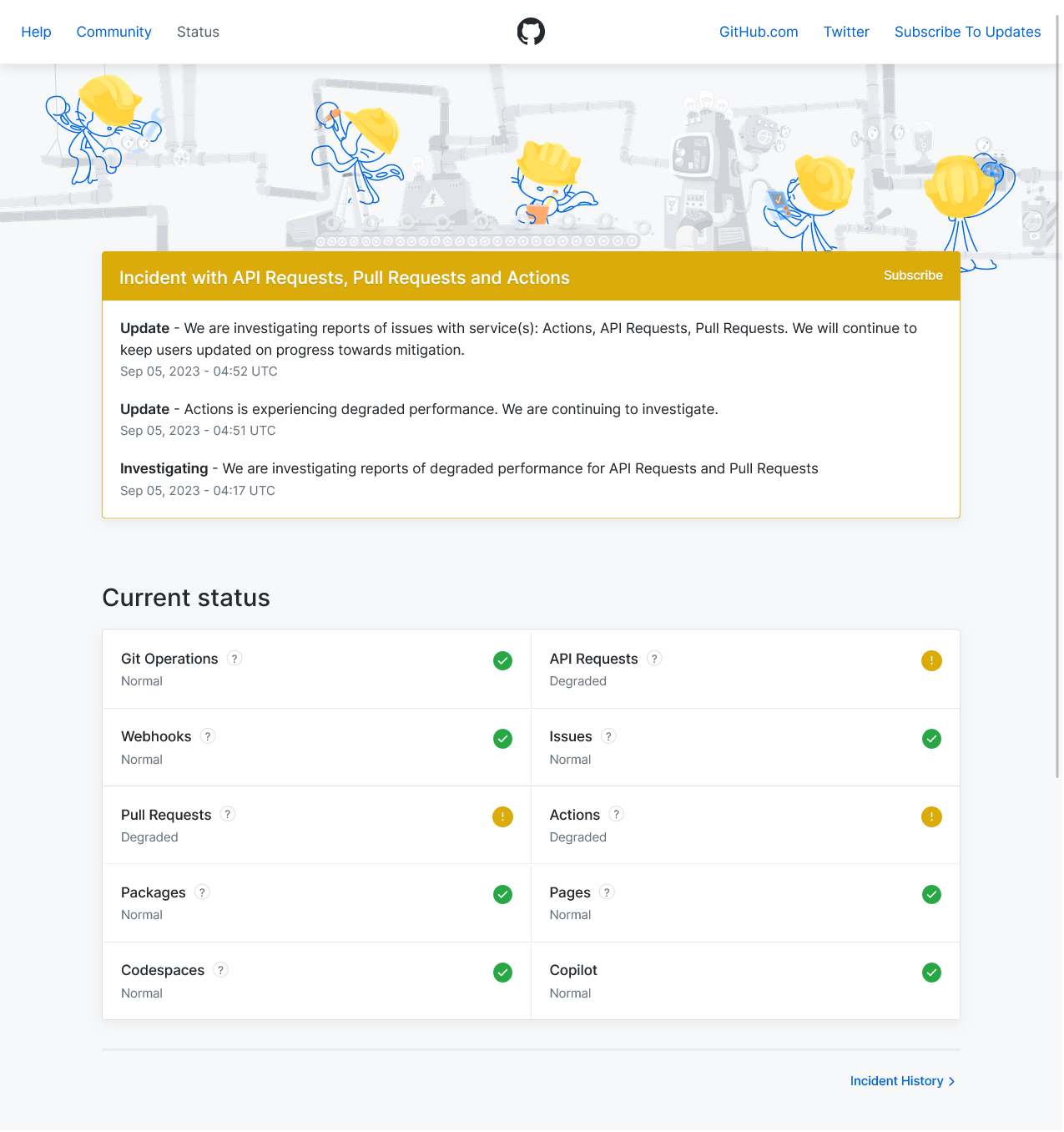Click the question mark beside Codespaces
Screen dimensions: 1064x1132
tap(221, 970)
